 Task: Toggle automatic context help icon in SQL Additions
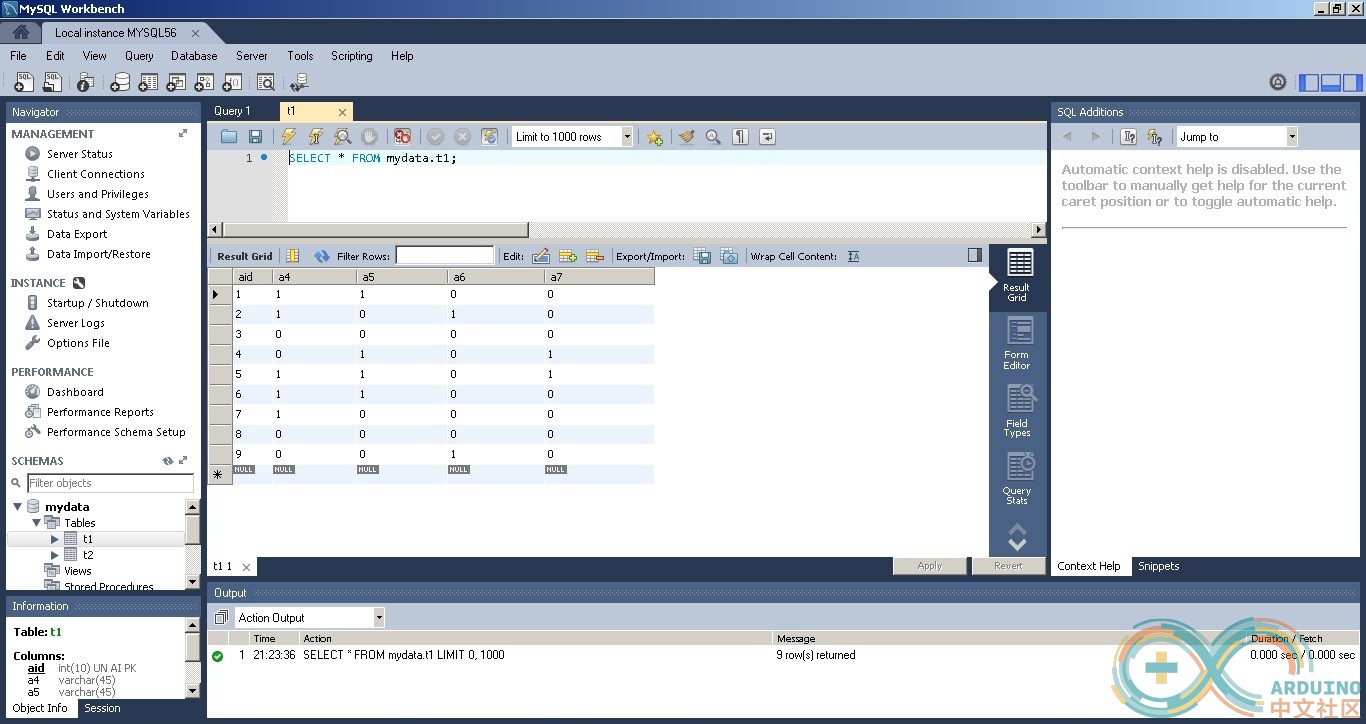pyautogui.click(x=1155, y=137)
